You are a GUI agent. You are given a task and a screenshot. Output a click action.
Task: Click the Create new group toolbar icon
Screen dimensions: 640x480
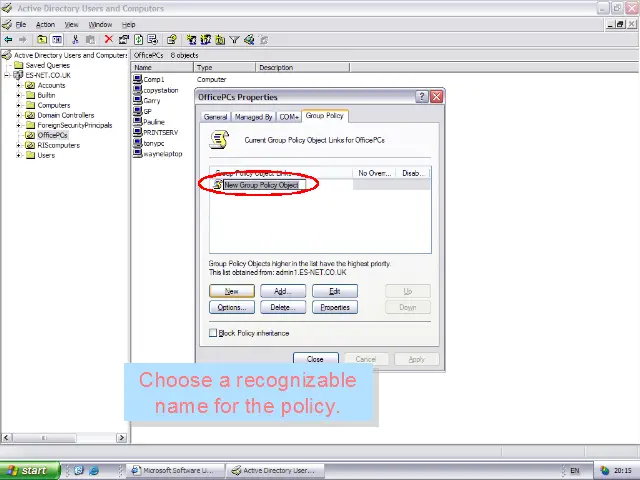coord(205,40)
